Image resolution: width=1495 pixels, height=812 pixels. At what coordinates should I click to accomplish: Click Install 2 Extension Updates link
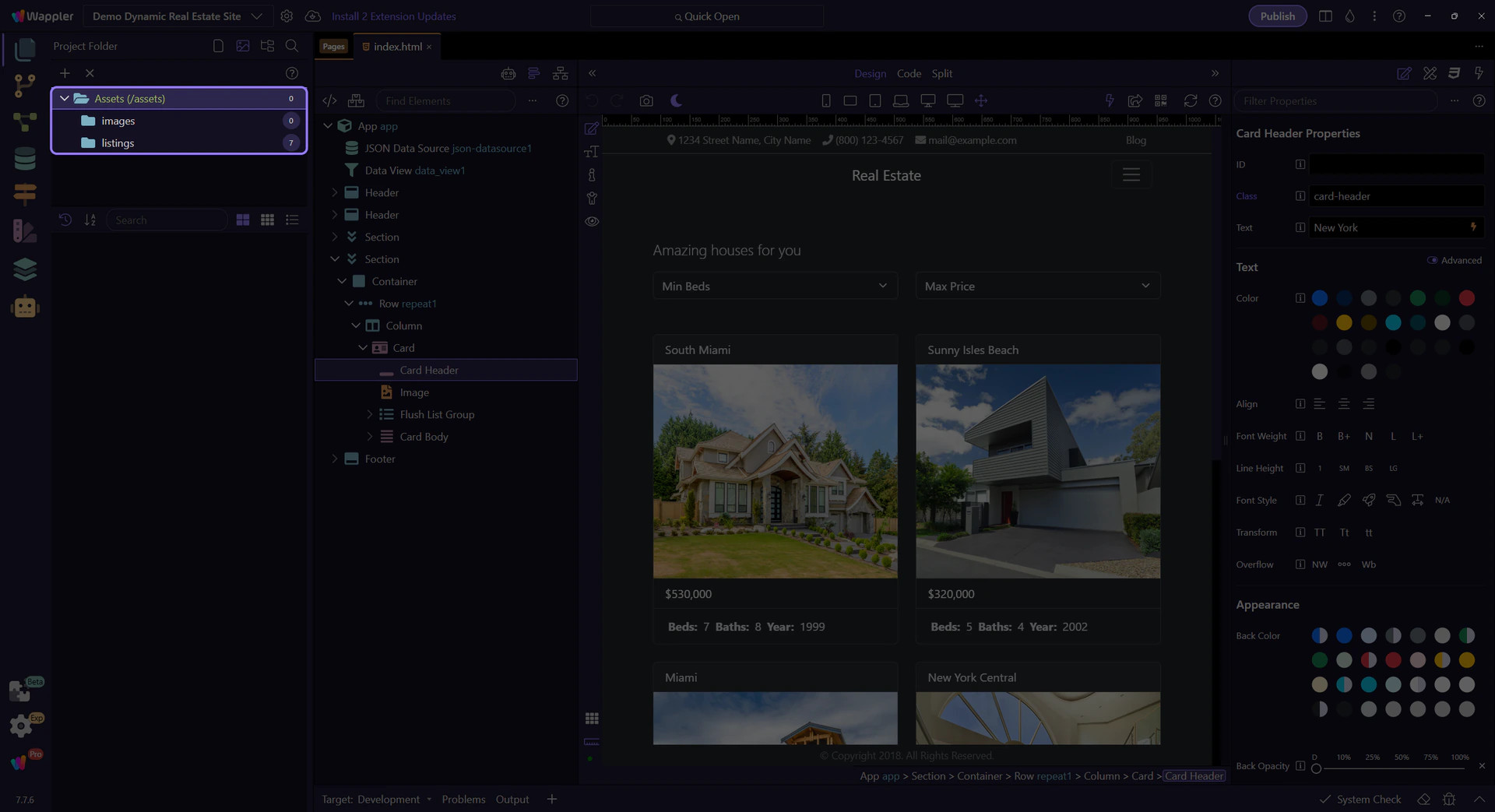tap(393, 16)
